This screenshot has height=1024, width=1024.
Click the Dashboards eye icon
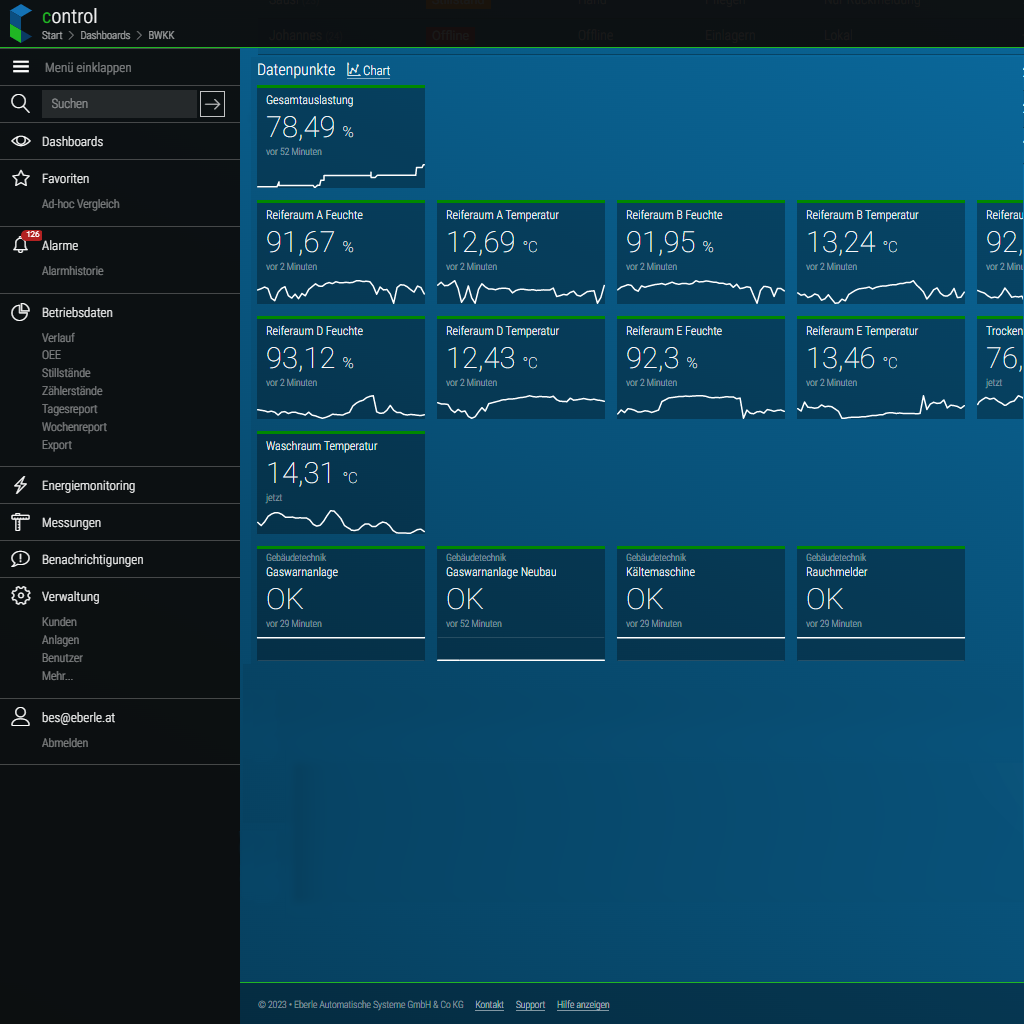pyautogui.click(x=21, y=141)
